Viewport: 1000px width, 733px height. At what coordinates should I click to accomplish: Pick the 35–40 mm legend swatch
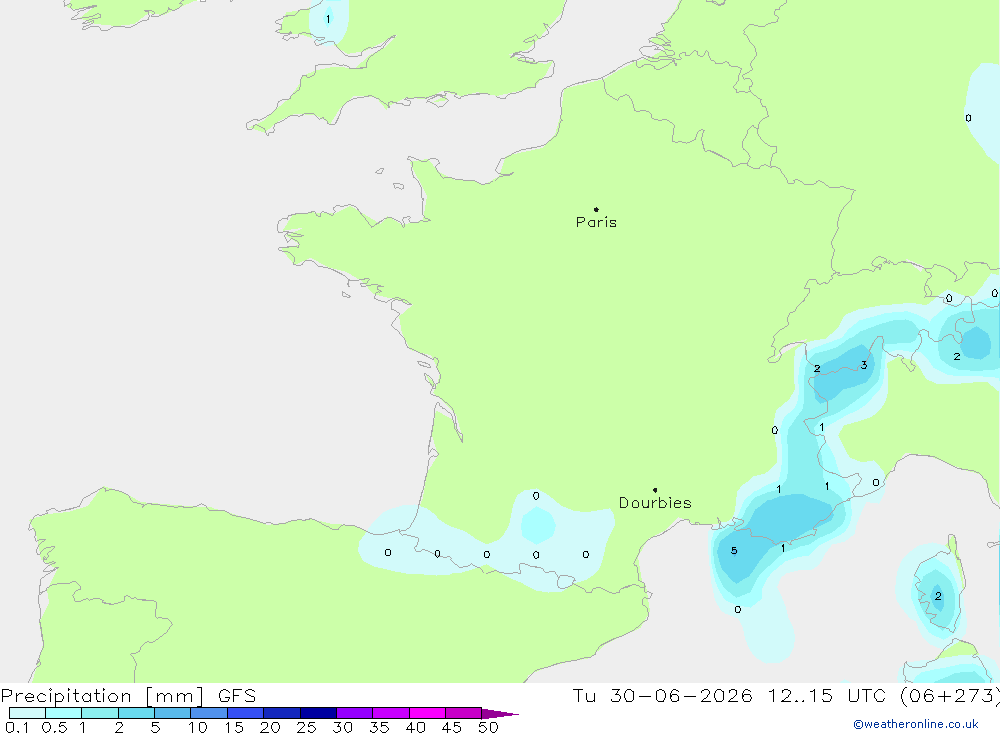391,713
